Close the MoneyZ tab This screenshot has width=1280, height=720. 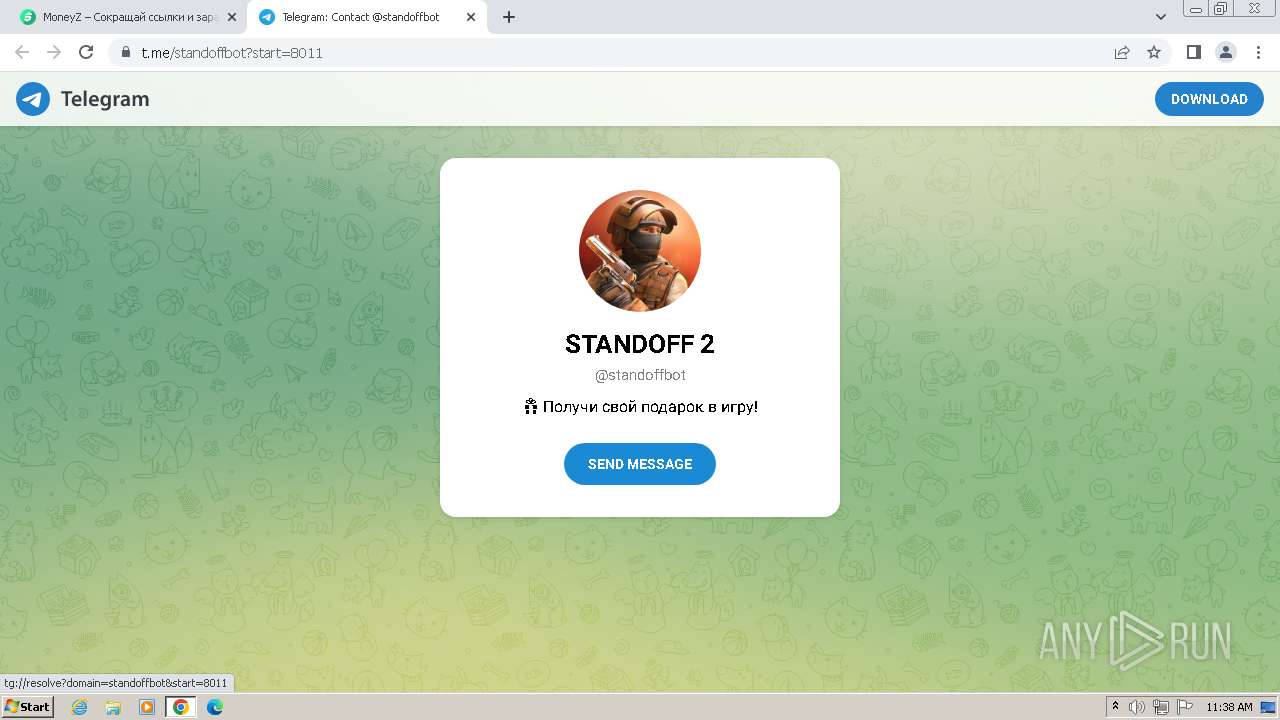point(232,17)
